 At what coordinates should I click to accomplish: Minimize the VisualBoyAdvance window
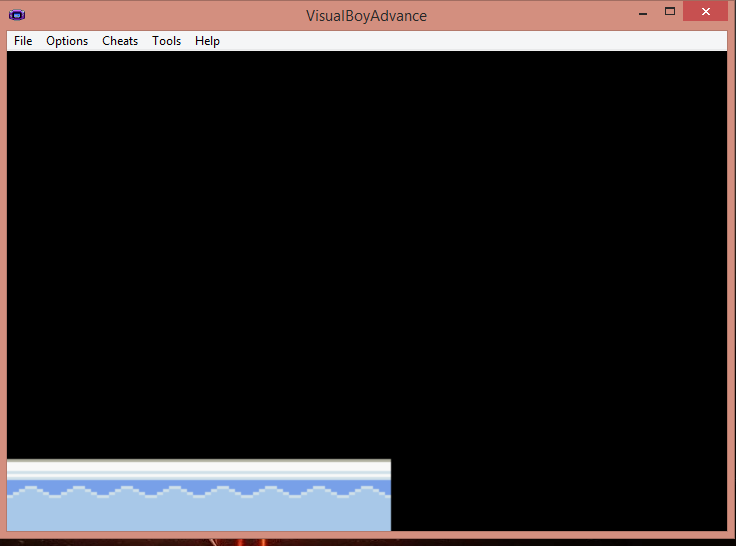pos(643,12)
